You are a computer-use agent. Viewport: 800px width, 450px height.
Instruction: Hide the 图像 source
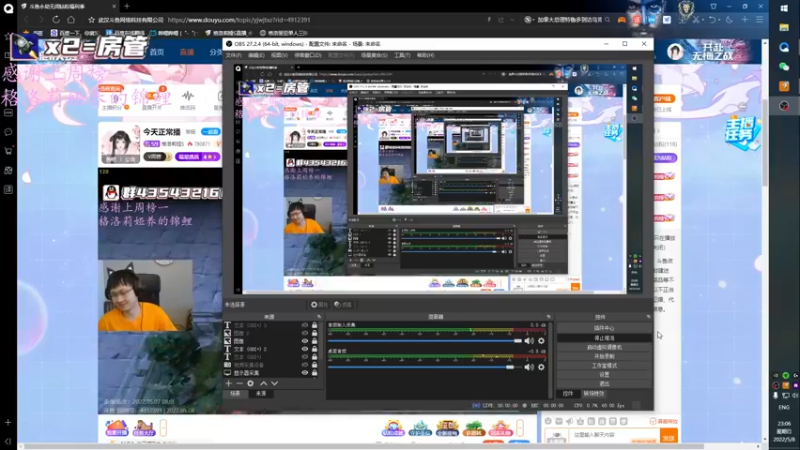point(305,341)
